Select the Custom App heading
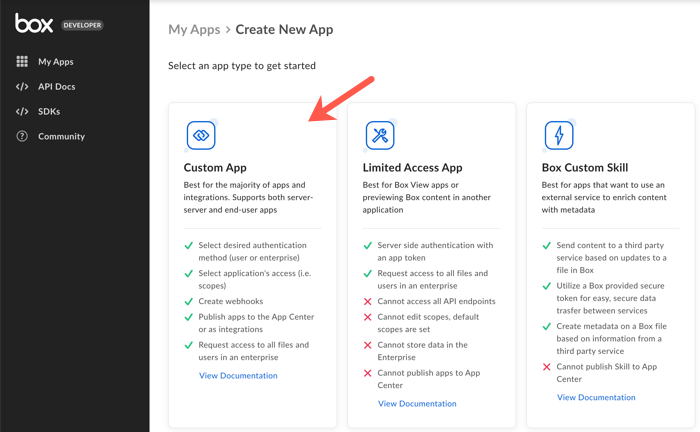 (x=215, y=167)
